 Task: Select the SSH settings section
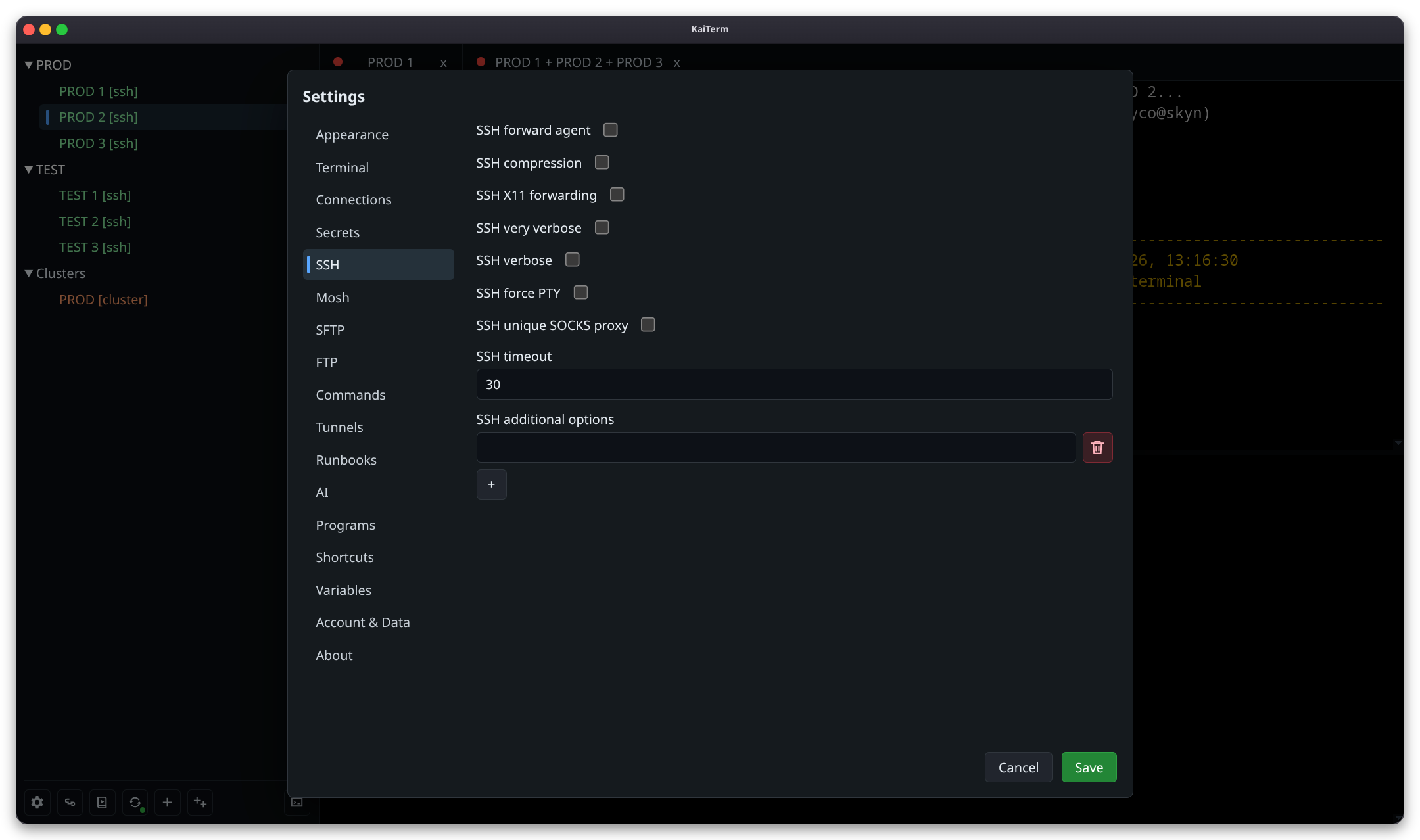pyautogui.click(x=379, y=265)
